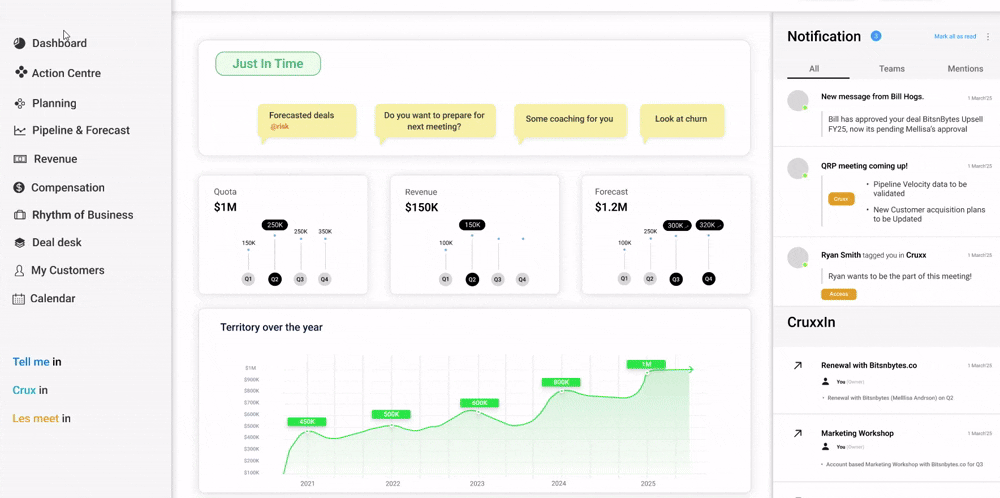
Task: Open My Customers page
Action: [x=68, y=270]
